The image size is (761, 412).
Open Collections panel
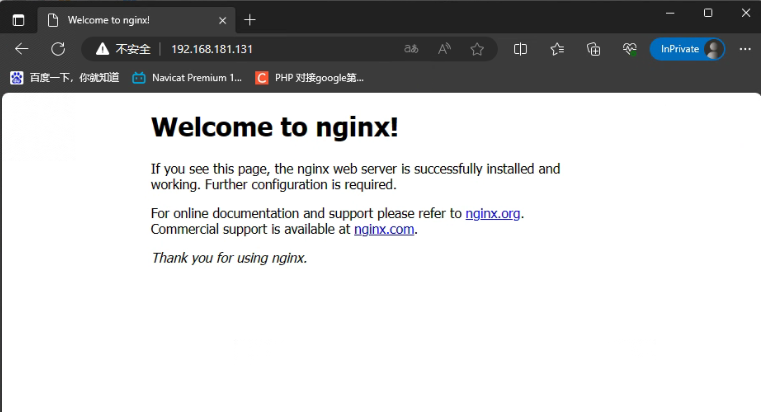pyautogui.click(x=593, y=49)
